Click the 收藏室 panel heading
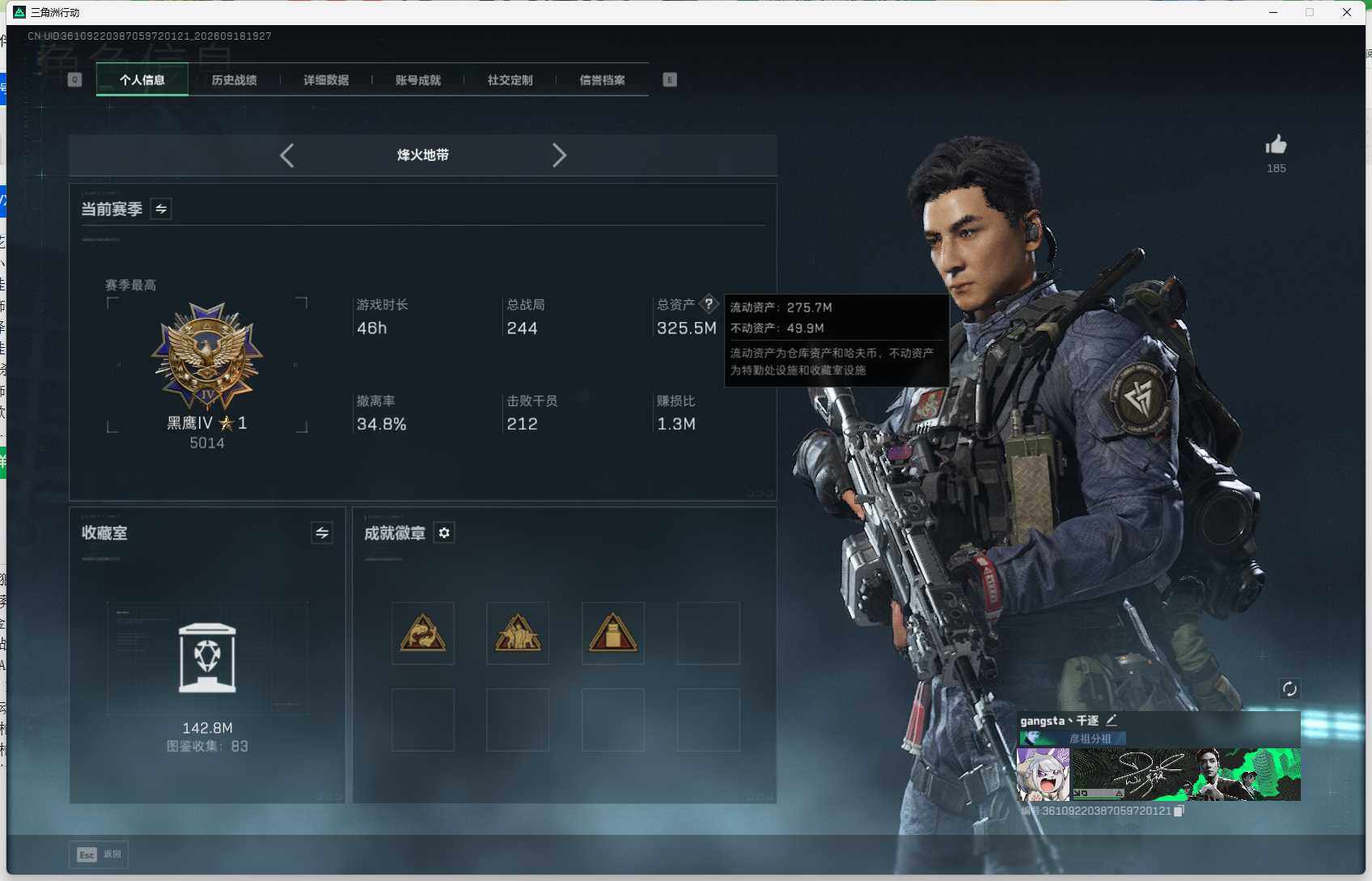 [104, 533]
